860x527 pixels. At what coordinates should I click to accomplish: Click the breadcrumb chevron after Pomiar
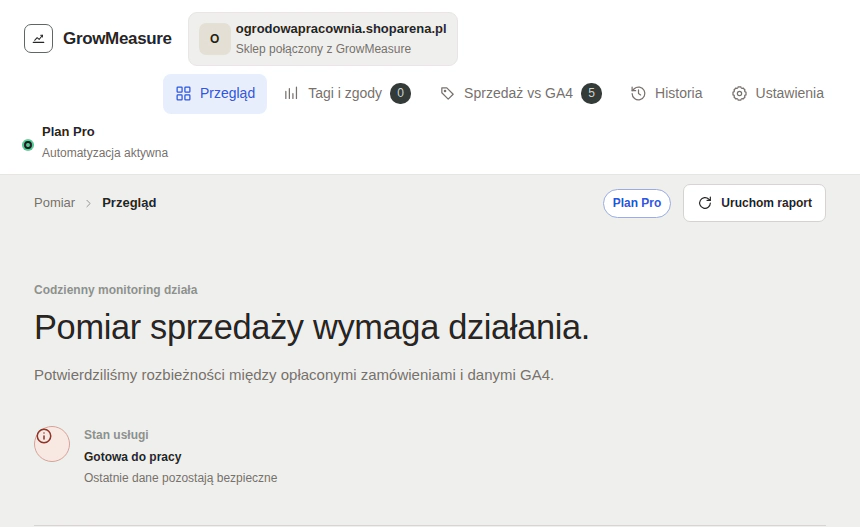[x=88, y=203]
